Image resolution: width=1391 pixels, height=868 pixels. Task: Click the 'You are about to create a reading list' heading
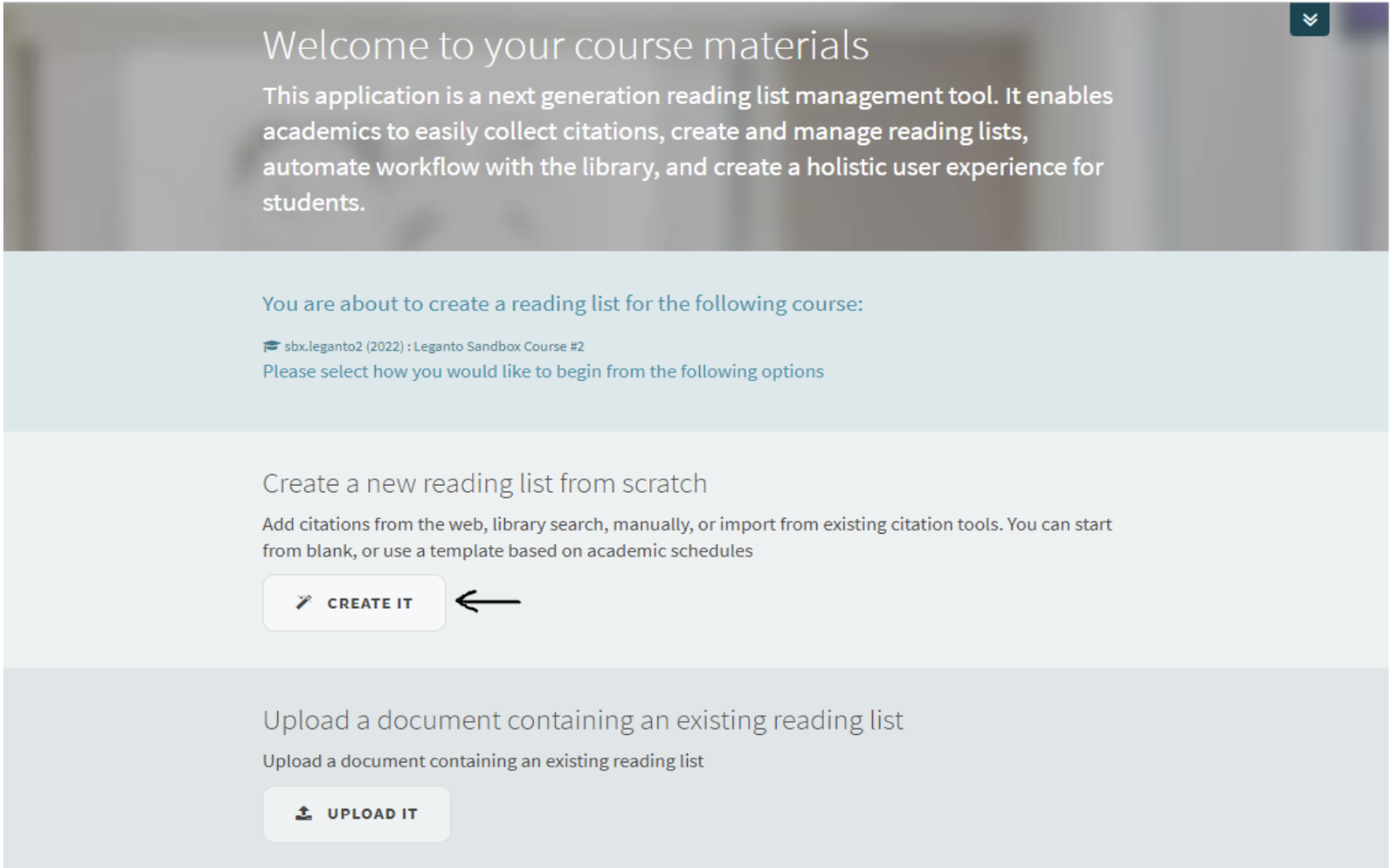562,303
